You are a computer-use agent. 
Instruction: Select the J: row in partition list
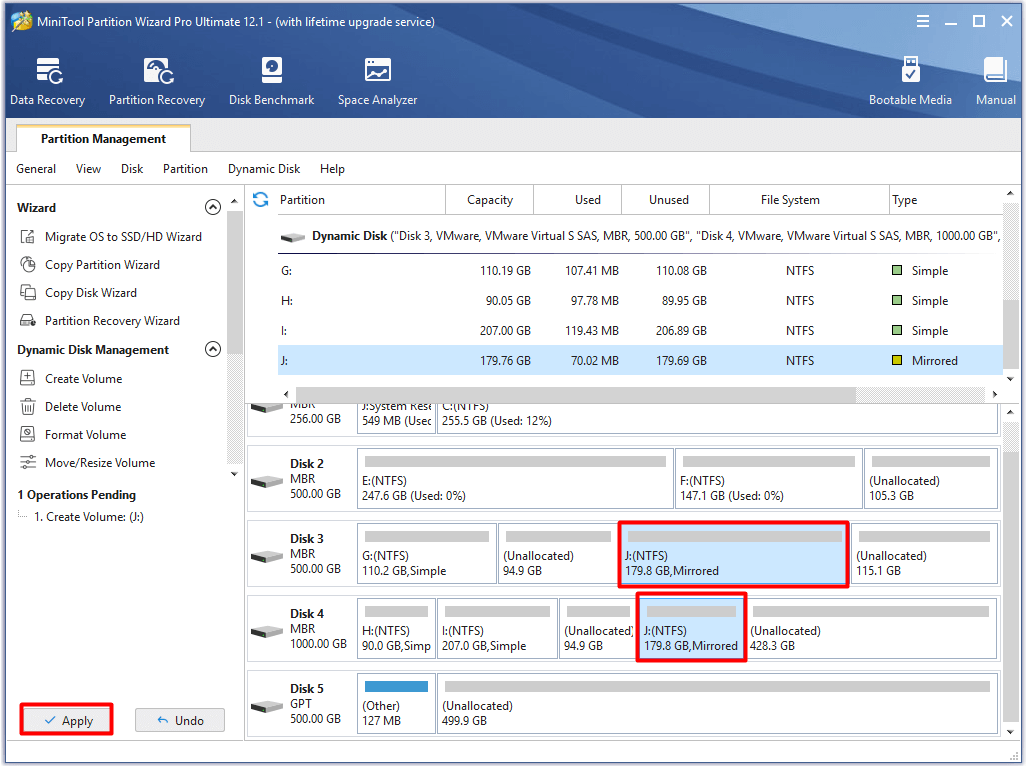(x=640, y=360)
